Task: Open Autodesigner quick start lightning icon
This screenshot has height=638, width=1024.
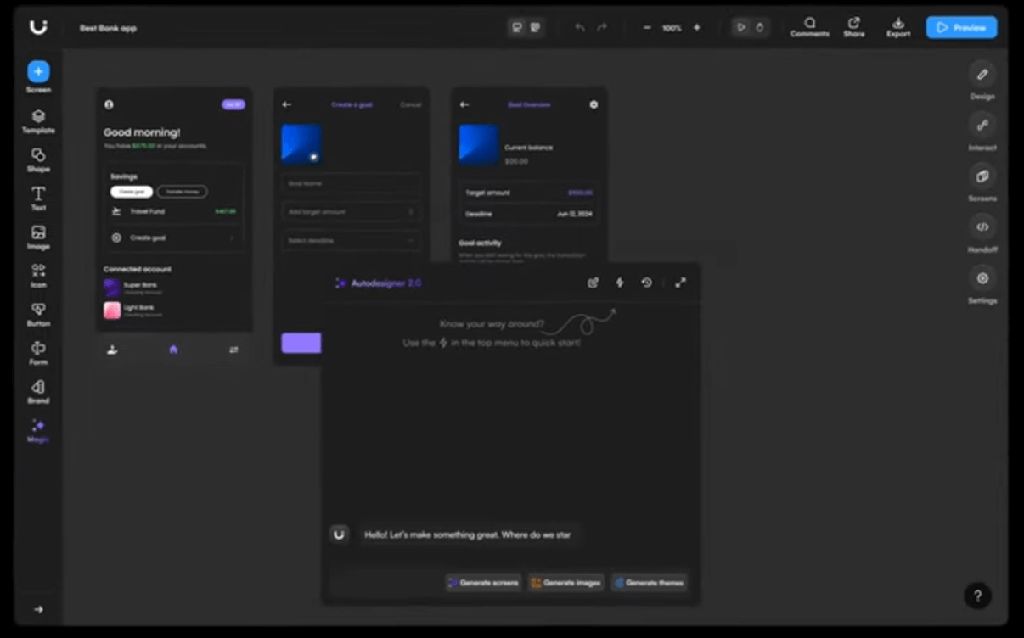Action: (x=619, y=283)
